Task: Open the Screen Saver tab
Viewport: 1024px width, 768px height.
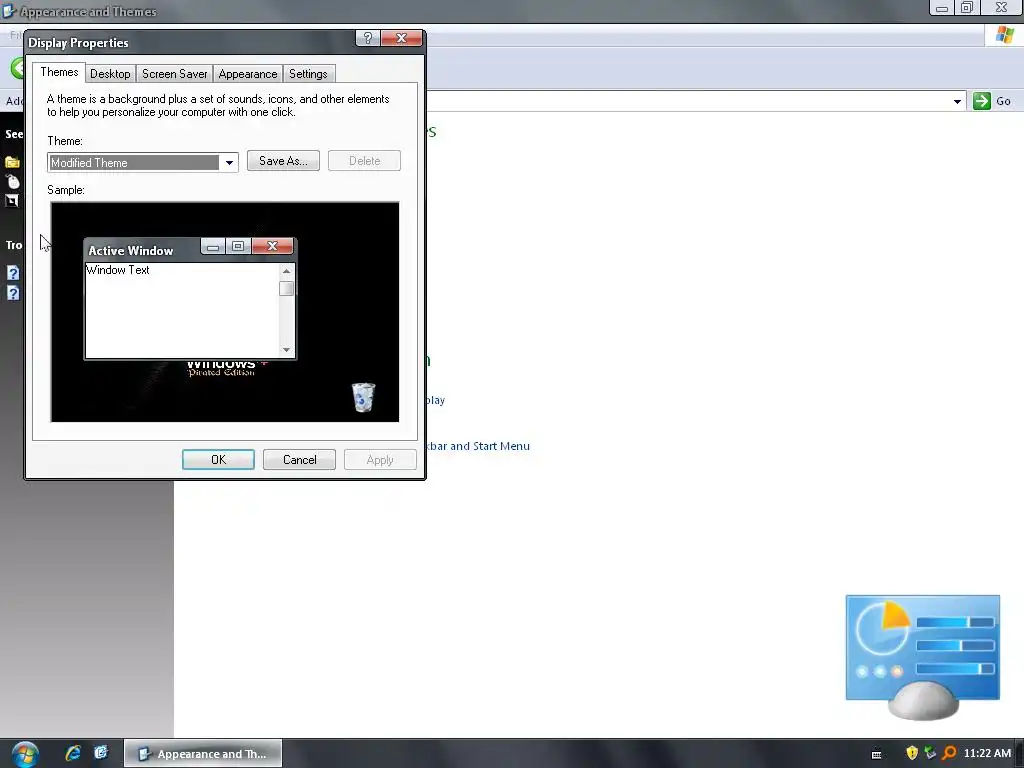Action: click(x=174, y=74)
